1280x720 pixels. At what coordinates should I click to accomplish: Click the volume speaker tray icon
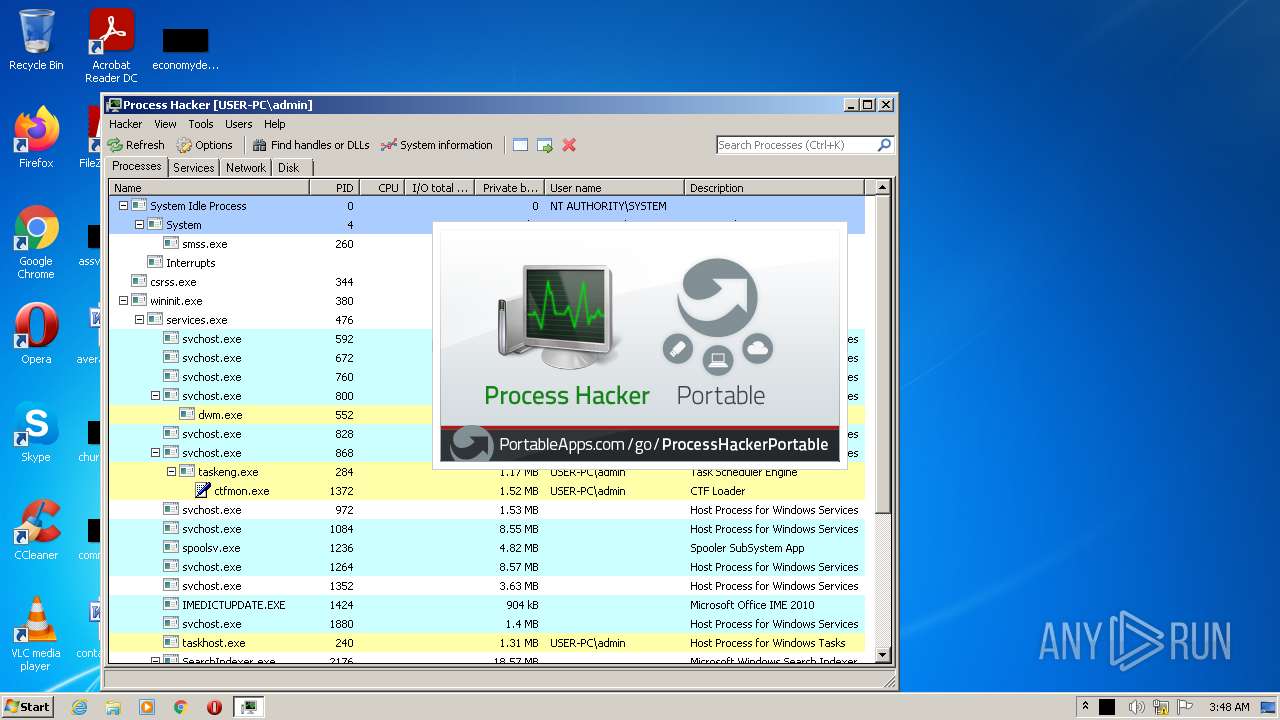click(x=1137, y=707)
